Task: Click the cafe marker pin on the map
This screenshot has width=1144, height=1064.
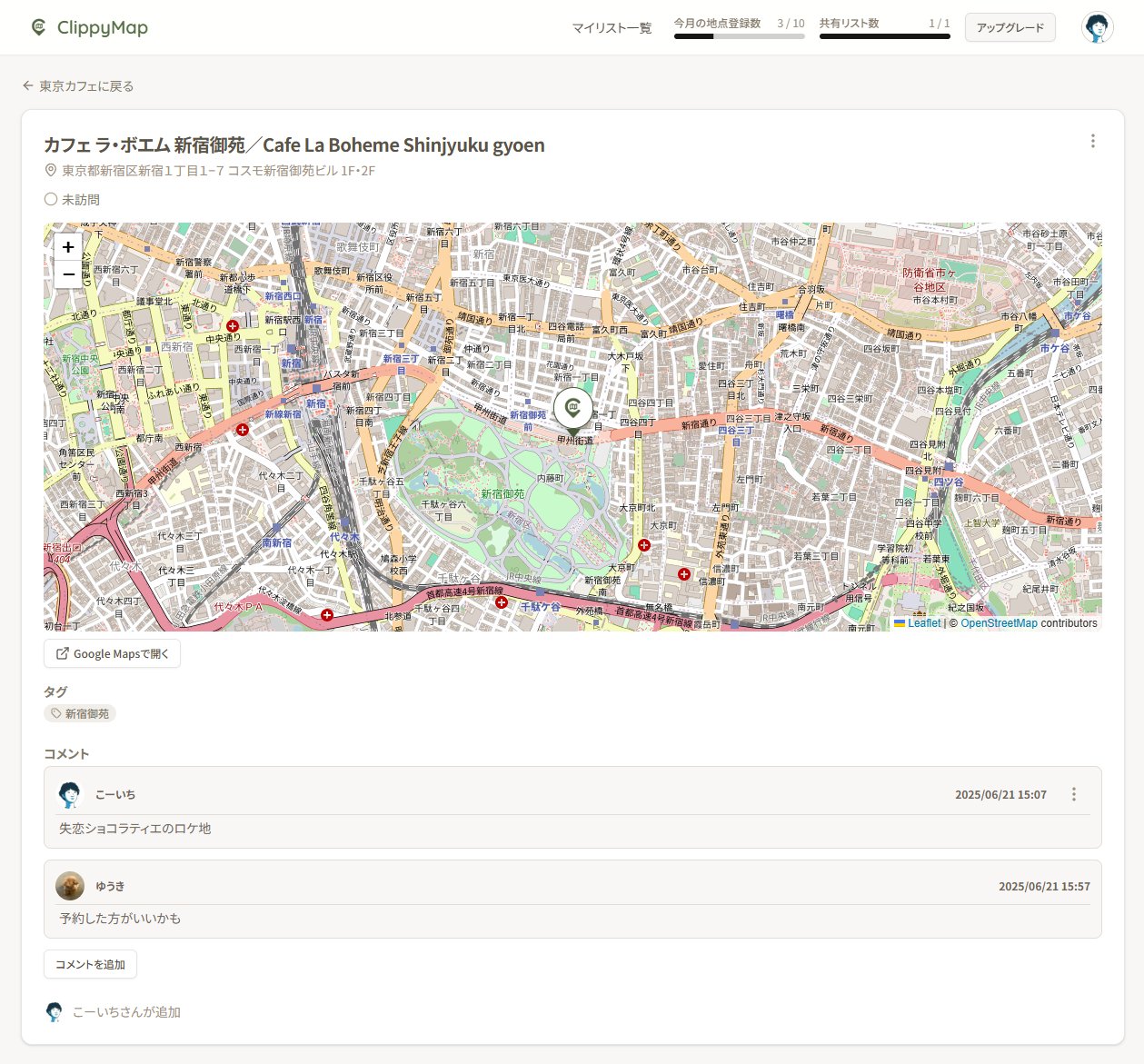Action: [x=572, y=410]
